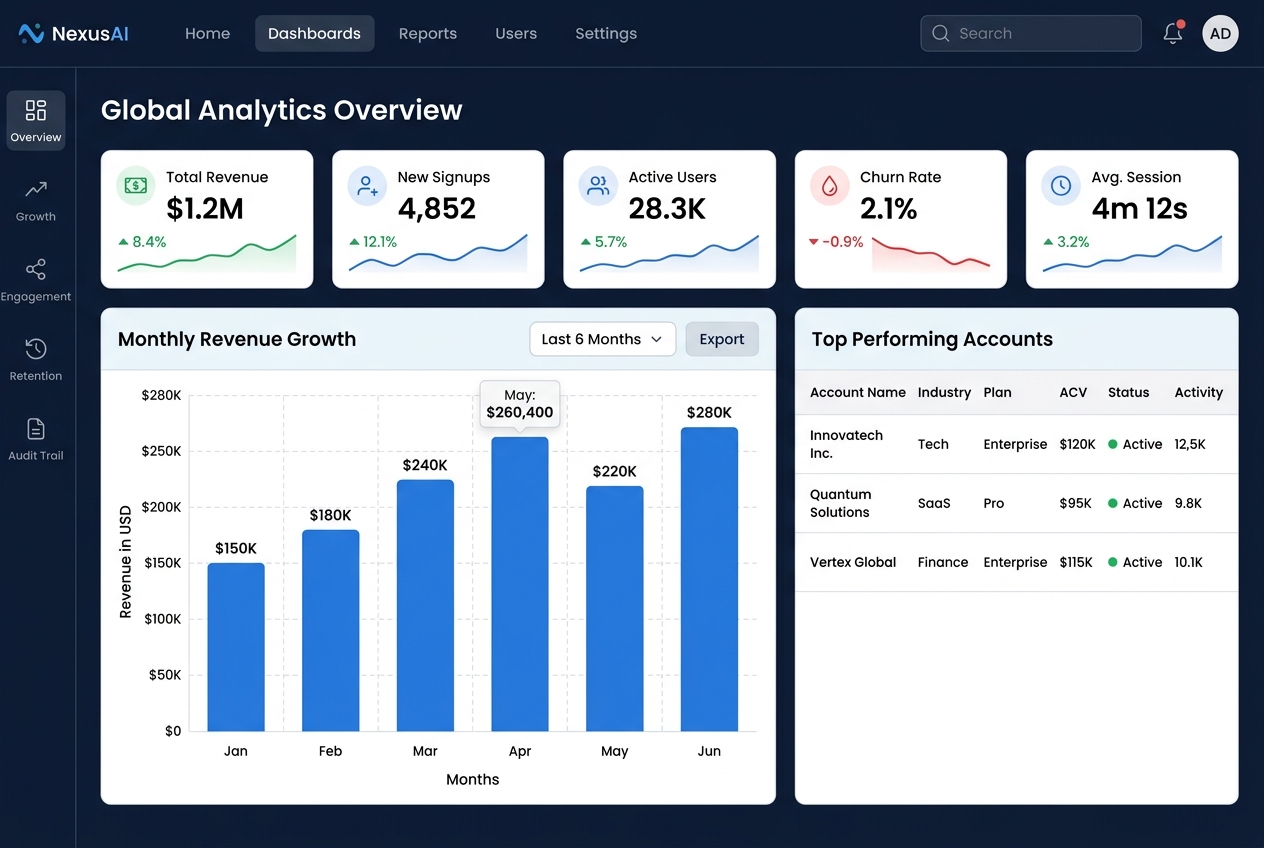Click the May $260,400 tooltip
1264x848 pixels.
pyautogui.click(x=520, y=404)
